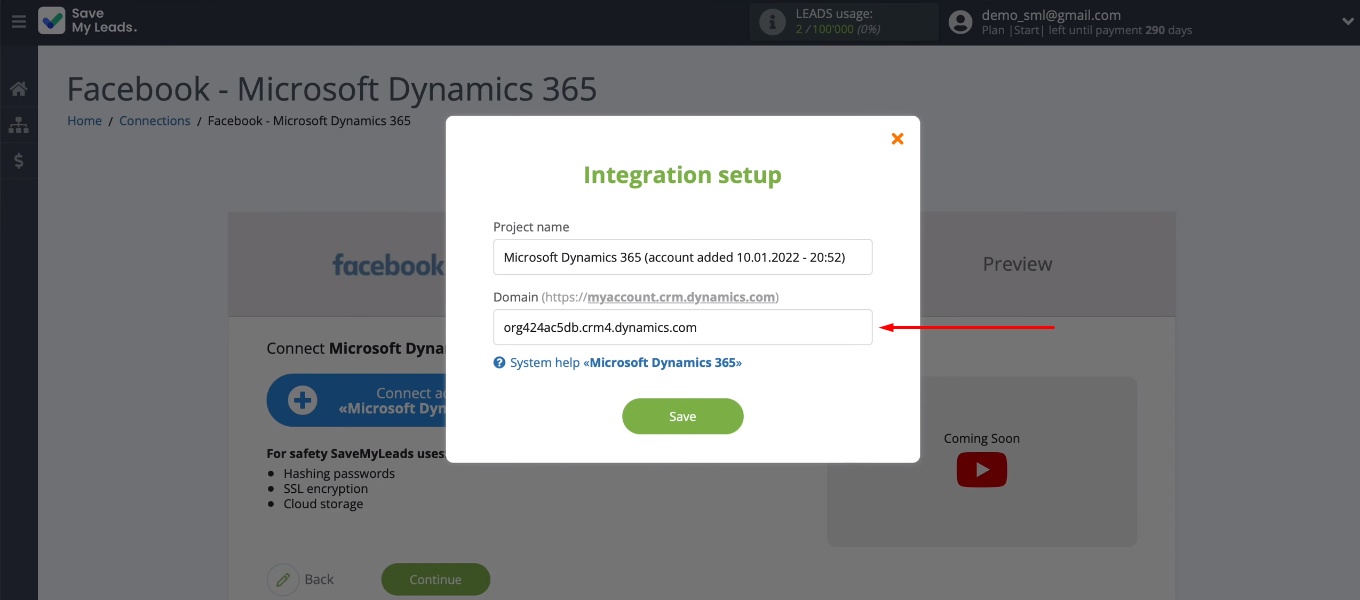Screen dimensions: 1360x600
Task: Click the Continue button
Action: (x=436, y=579)
